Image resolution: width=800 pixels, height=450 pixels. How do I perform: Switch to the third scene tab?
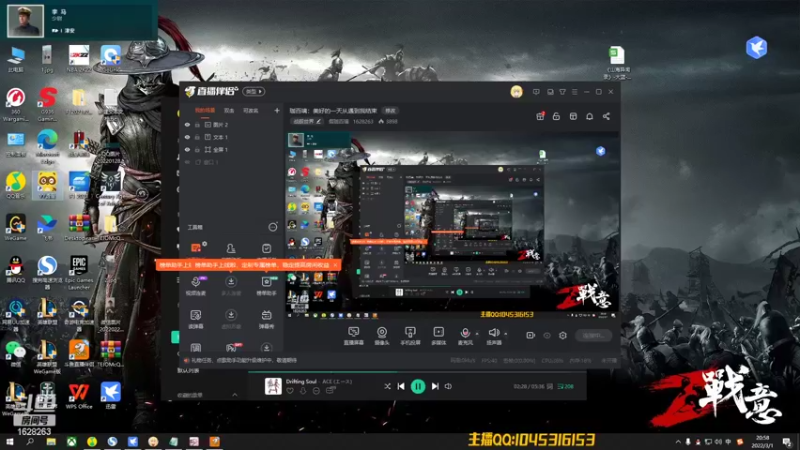pos(251,110)
